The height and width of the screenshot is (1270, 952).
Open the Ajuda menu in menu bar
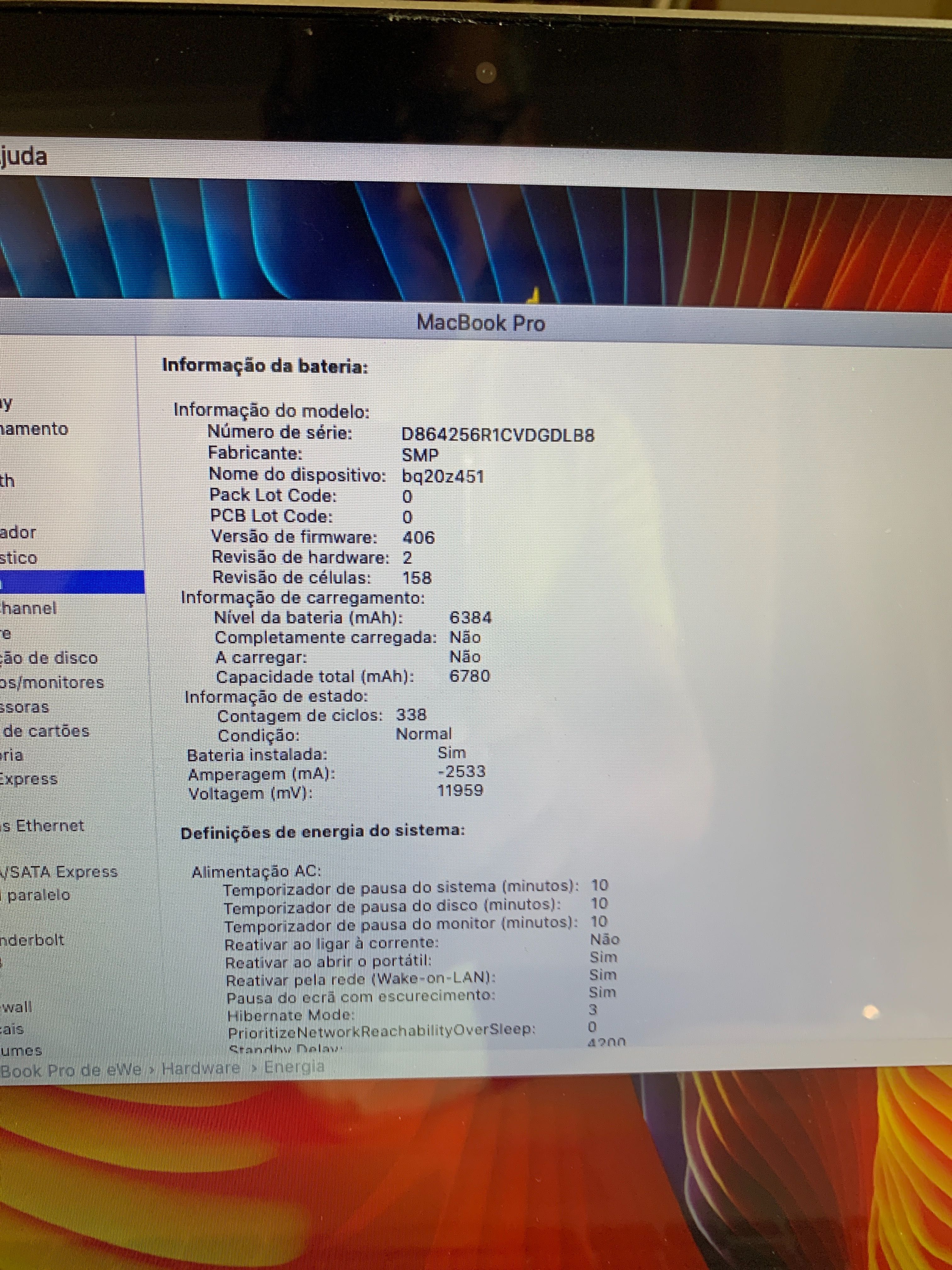23,157
